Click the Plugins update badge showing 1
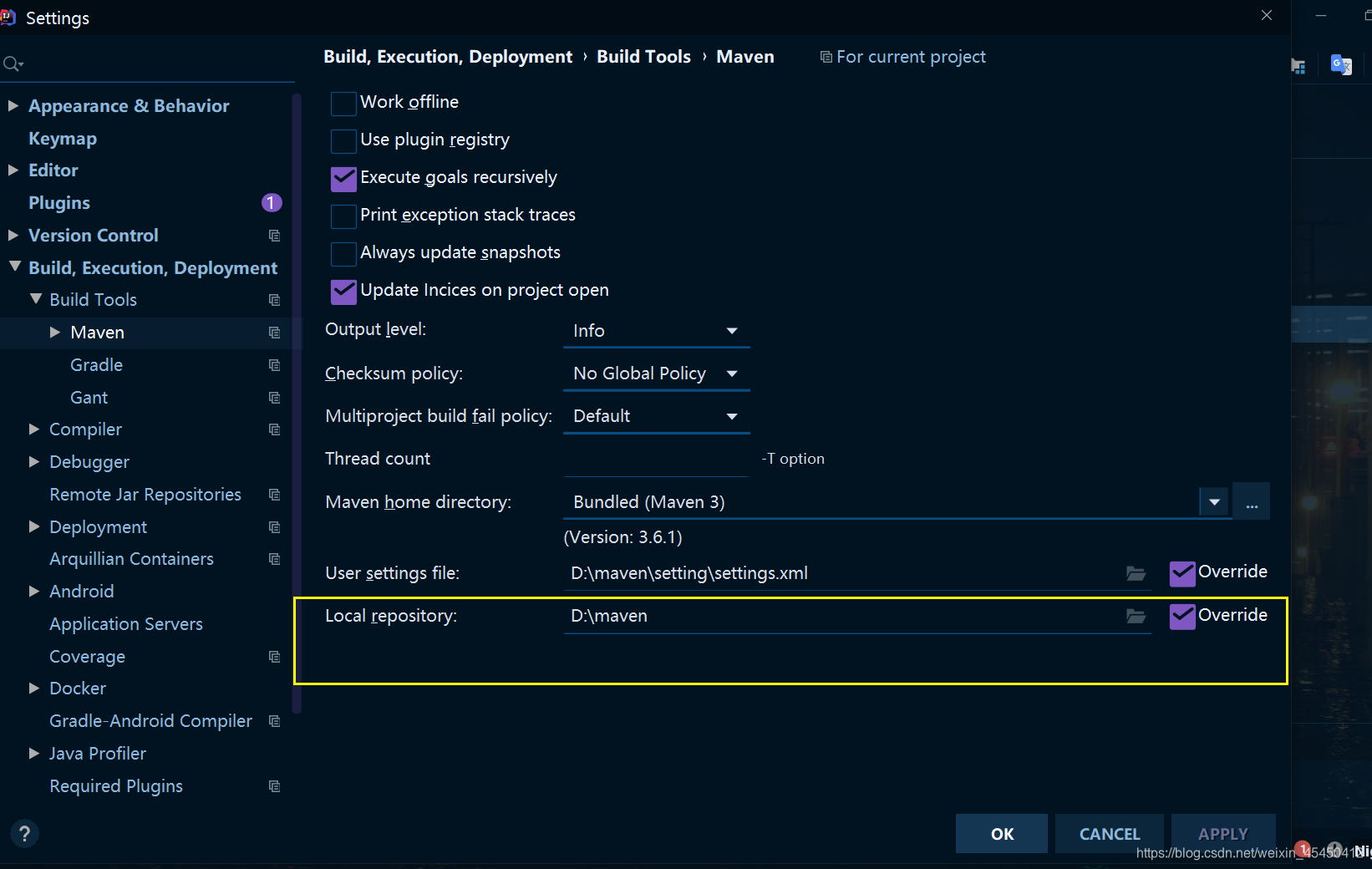This screenshot has width=1372, height=869. tap(272, 202)
